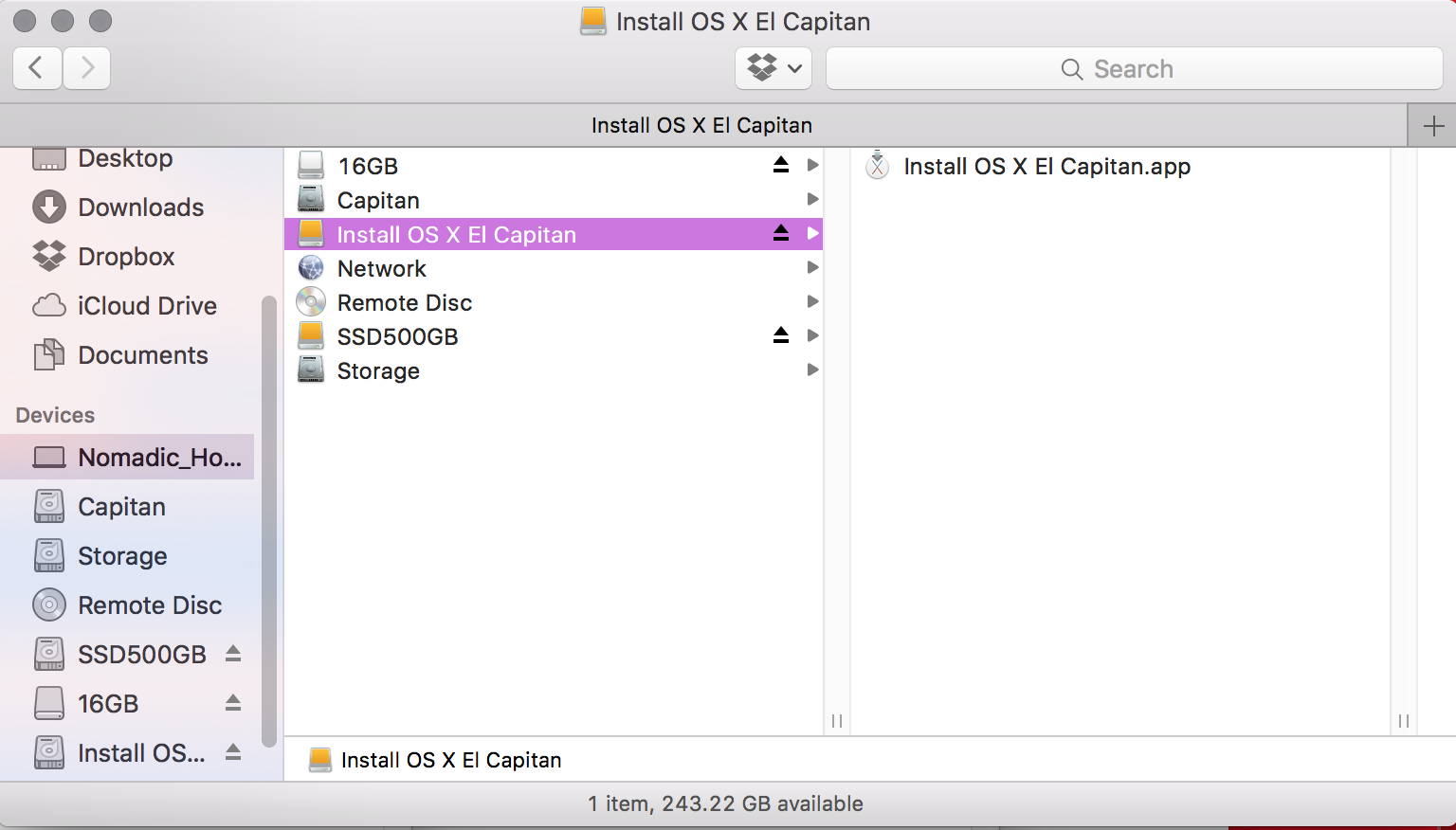Eject SSD500GB in the column list
The height and width of the screenshot is (830, 1456).
click(781, 335)
